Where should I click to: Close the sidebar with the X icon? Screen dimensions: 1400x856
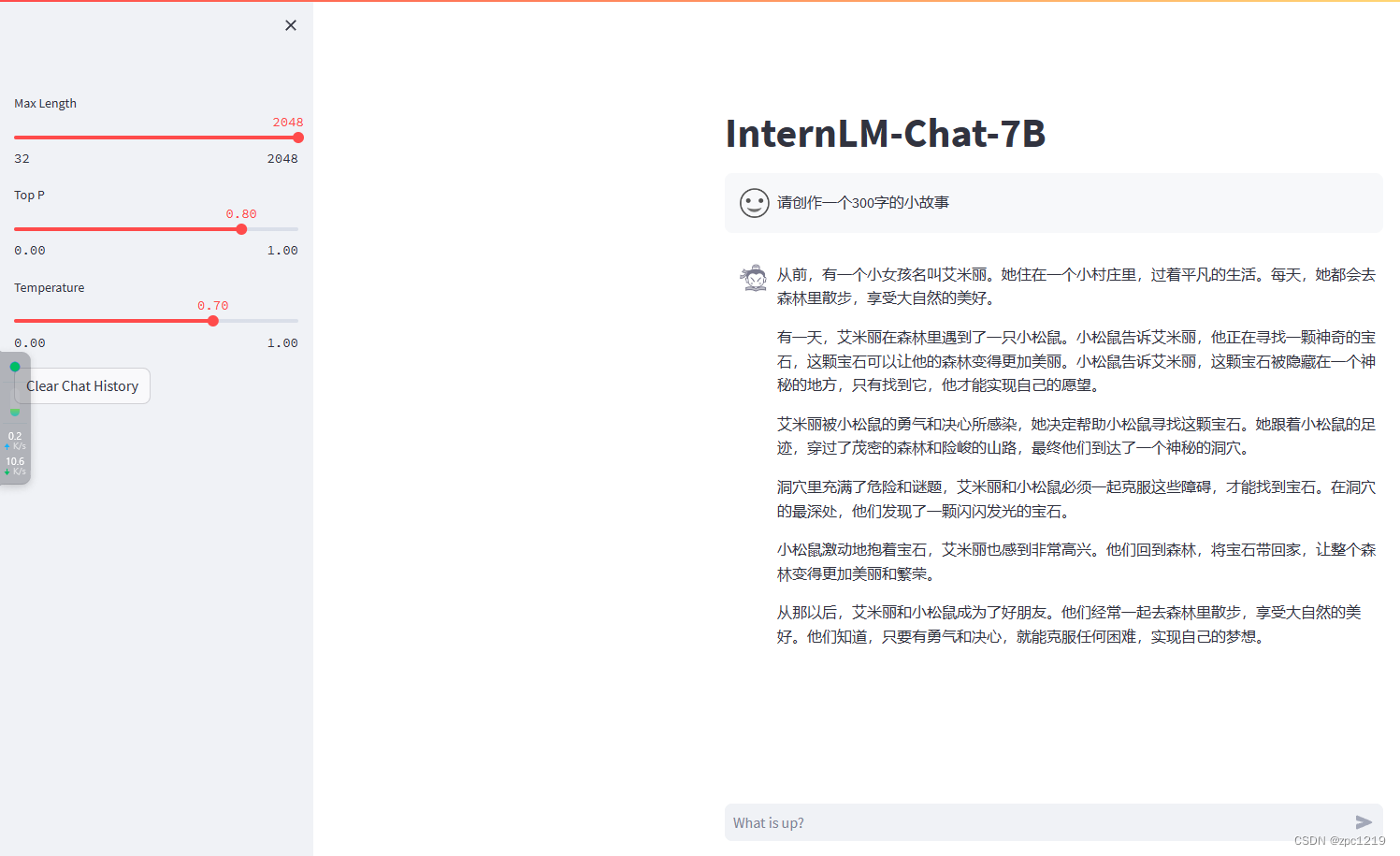click(x=291, y=25)
